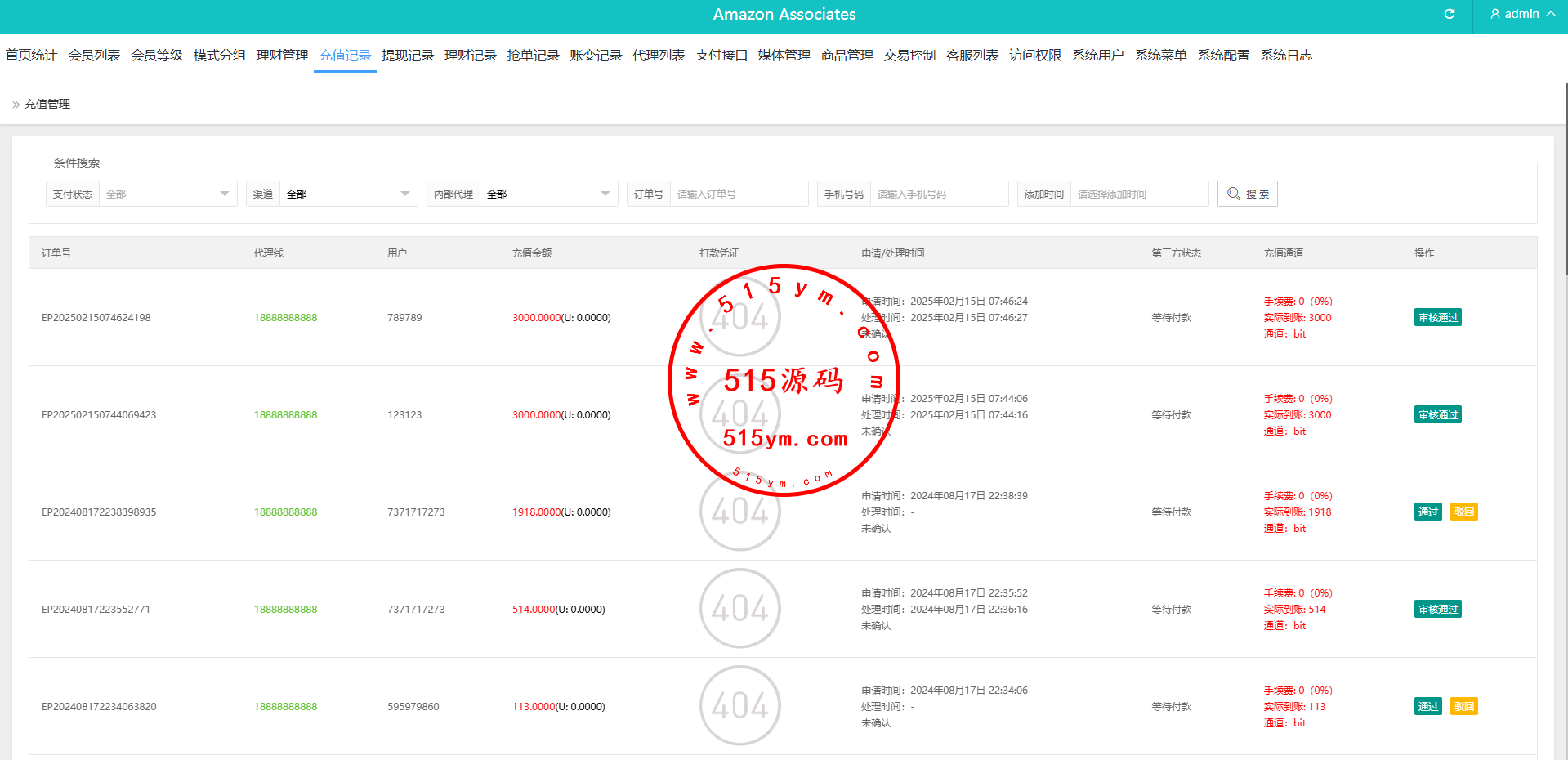Screen dimensions: 1568x760
Task: Switch to the 提现记录 tab
Action: coord(408,56)
